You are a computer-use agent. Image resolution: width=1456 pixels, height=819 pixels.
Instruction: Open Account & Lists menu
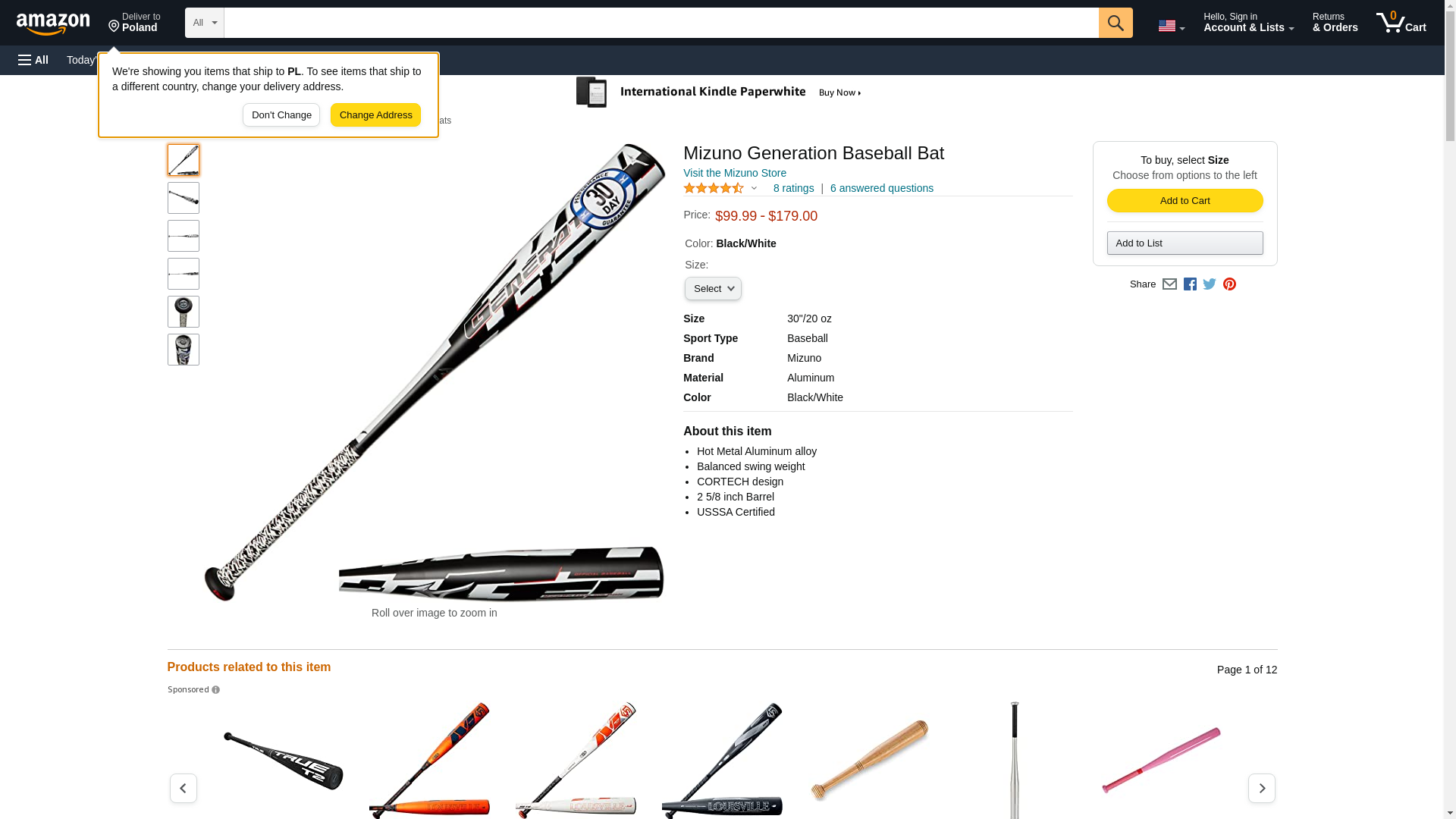1248,23
